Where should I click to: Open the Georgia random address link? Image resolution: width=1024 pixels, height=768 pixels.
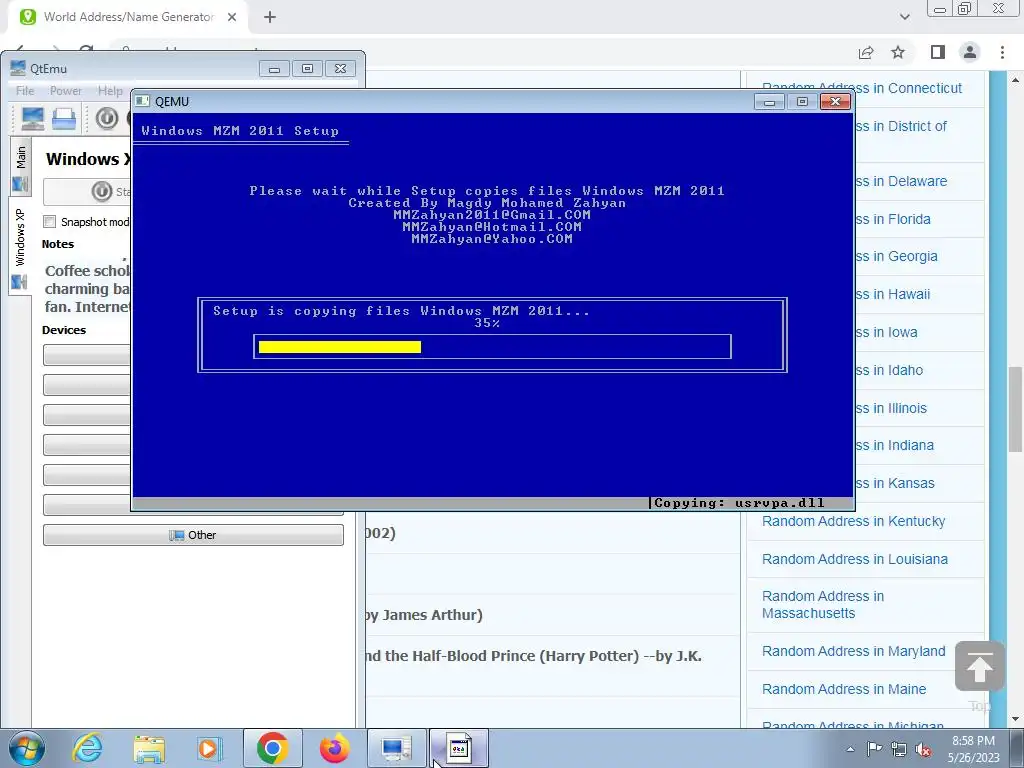tap(896, 257)
